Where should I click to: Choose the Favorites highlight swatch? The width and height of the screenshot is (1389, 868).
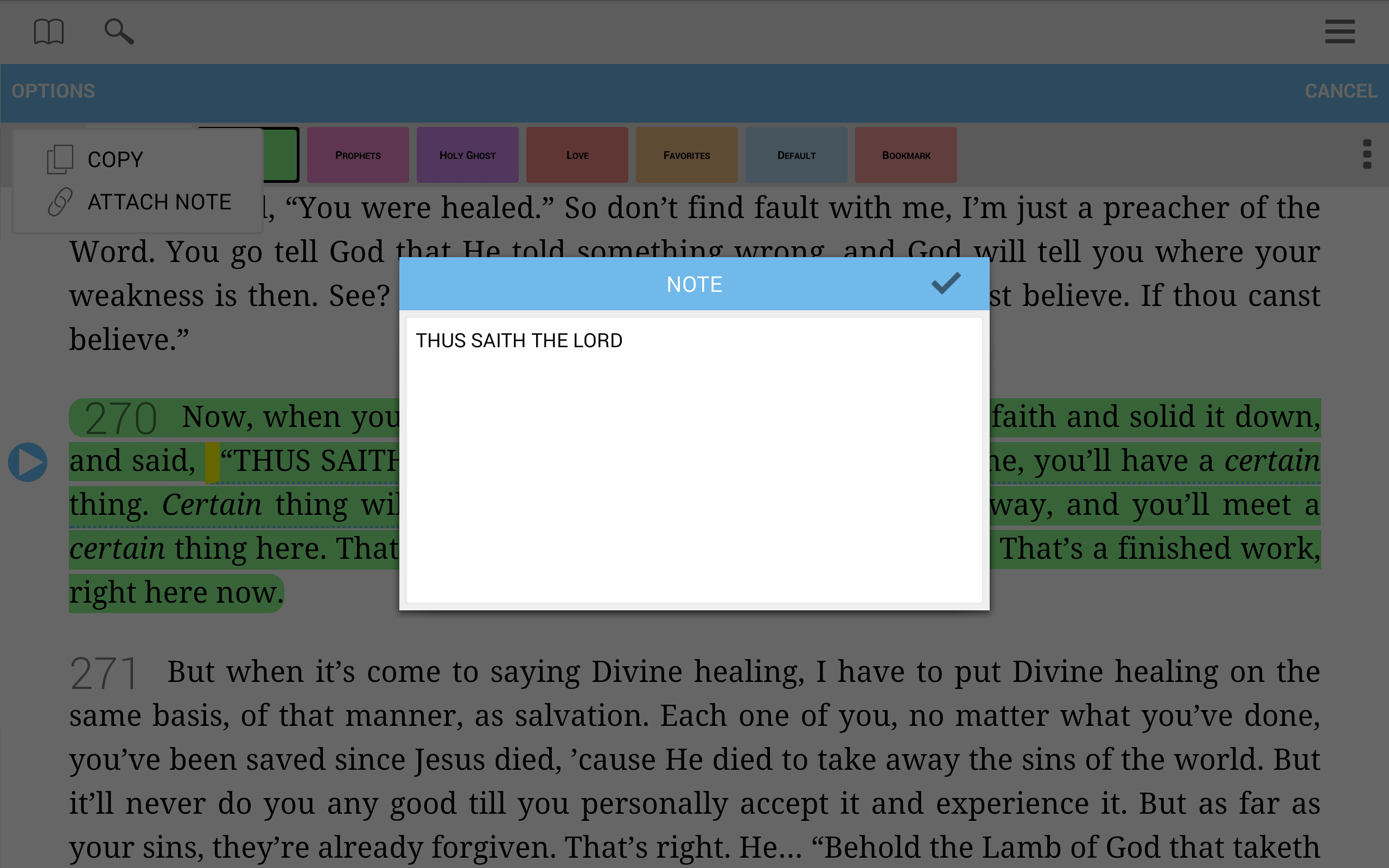686,155
